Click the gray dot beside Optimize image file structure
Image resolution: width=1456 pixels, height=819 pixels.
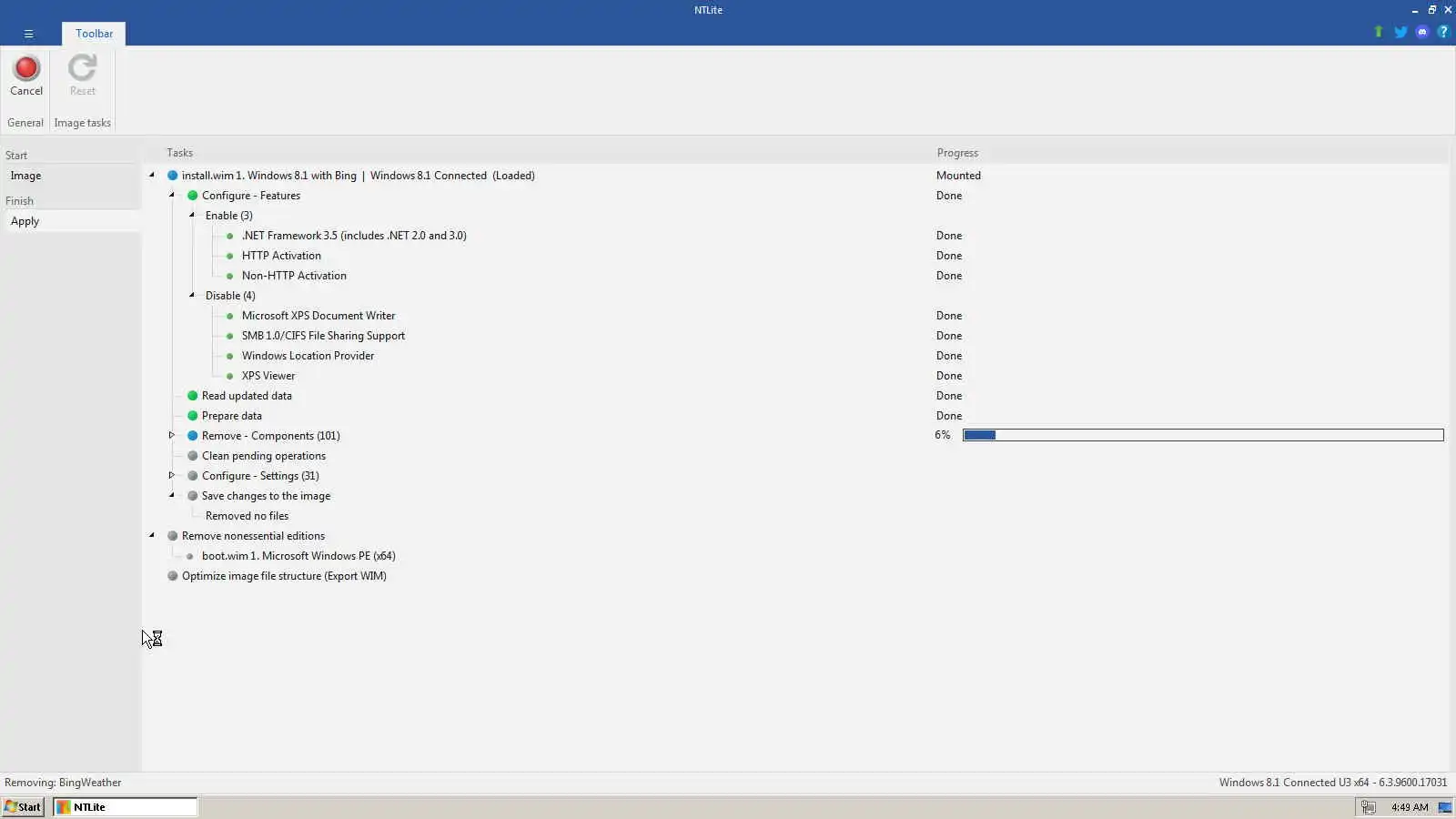tap(172, 576)
